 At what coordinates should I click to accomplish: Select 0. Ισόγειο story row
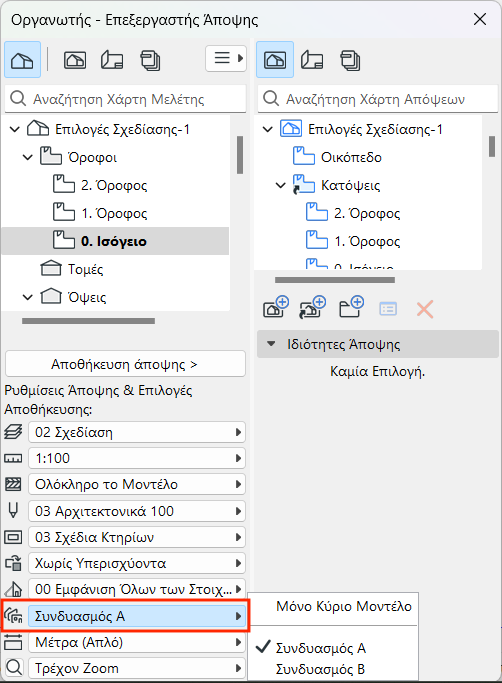click(115, 241)
